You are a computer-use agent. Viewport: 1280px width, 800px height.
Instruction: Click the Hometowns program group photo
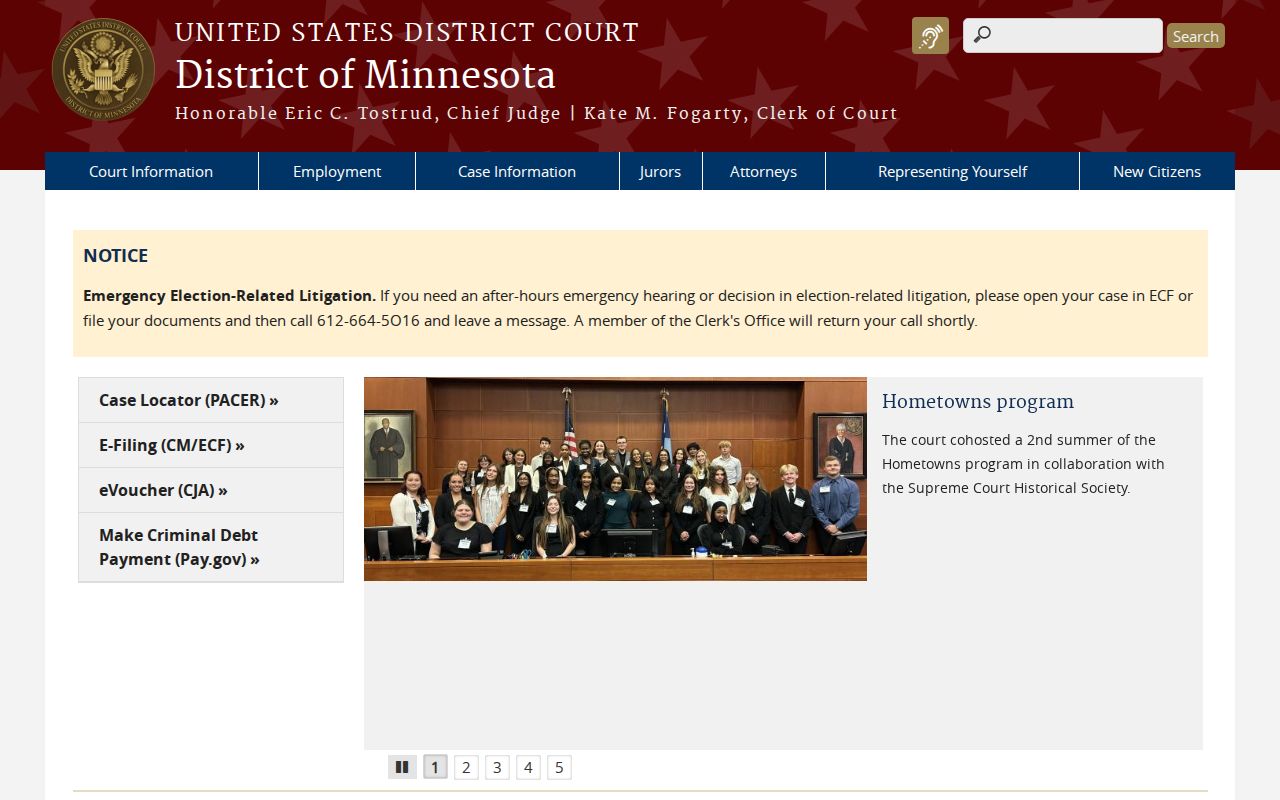pyautogui.click(x=615, y=479)
